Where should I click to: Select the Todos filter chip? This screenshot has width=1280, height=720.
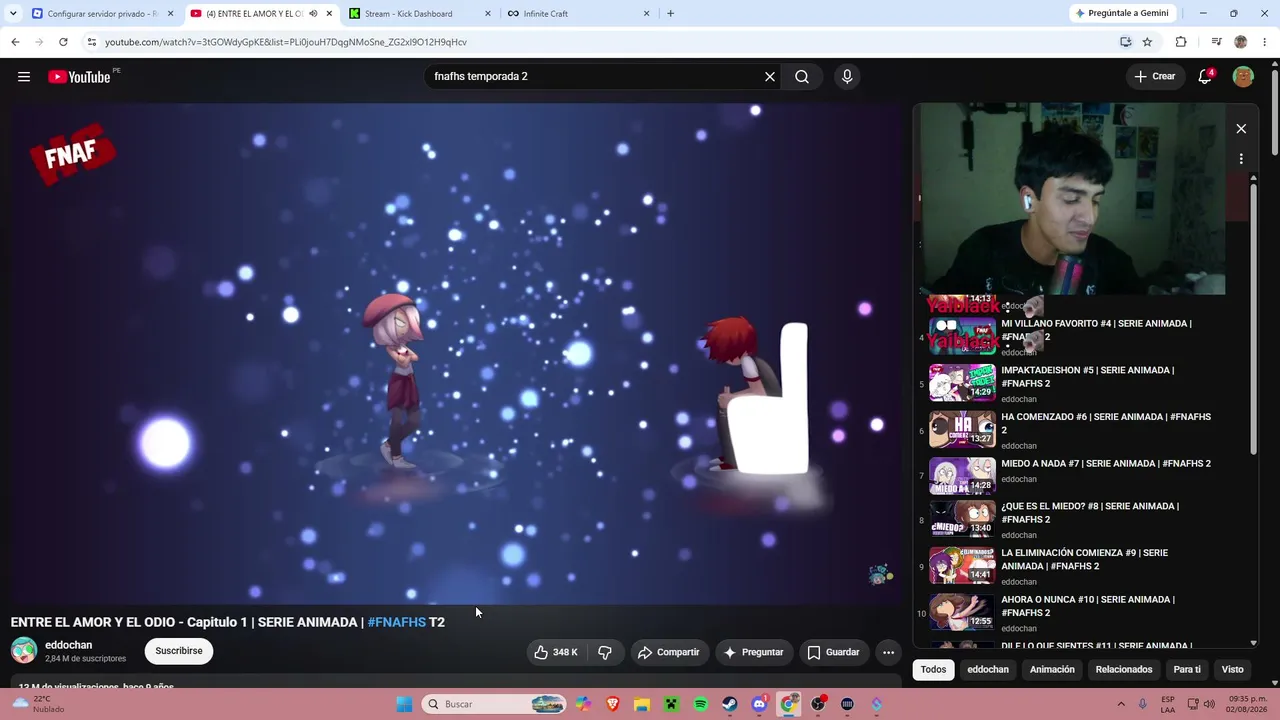coord(933,670)
